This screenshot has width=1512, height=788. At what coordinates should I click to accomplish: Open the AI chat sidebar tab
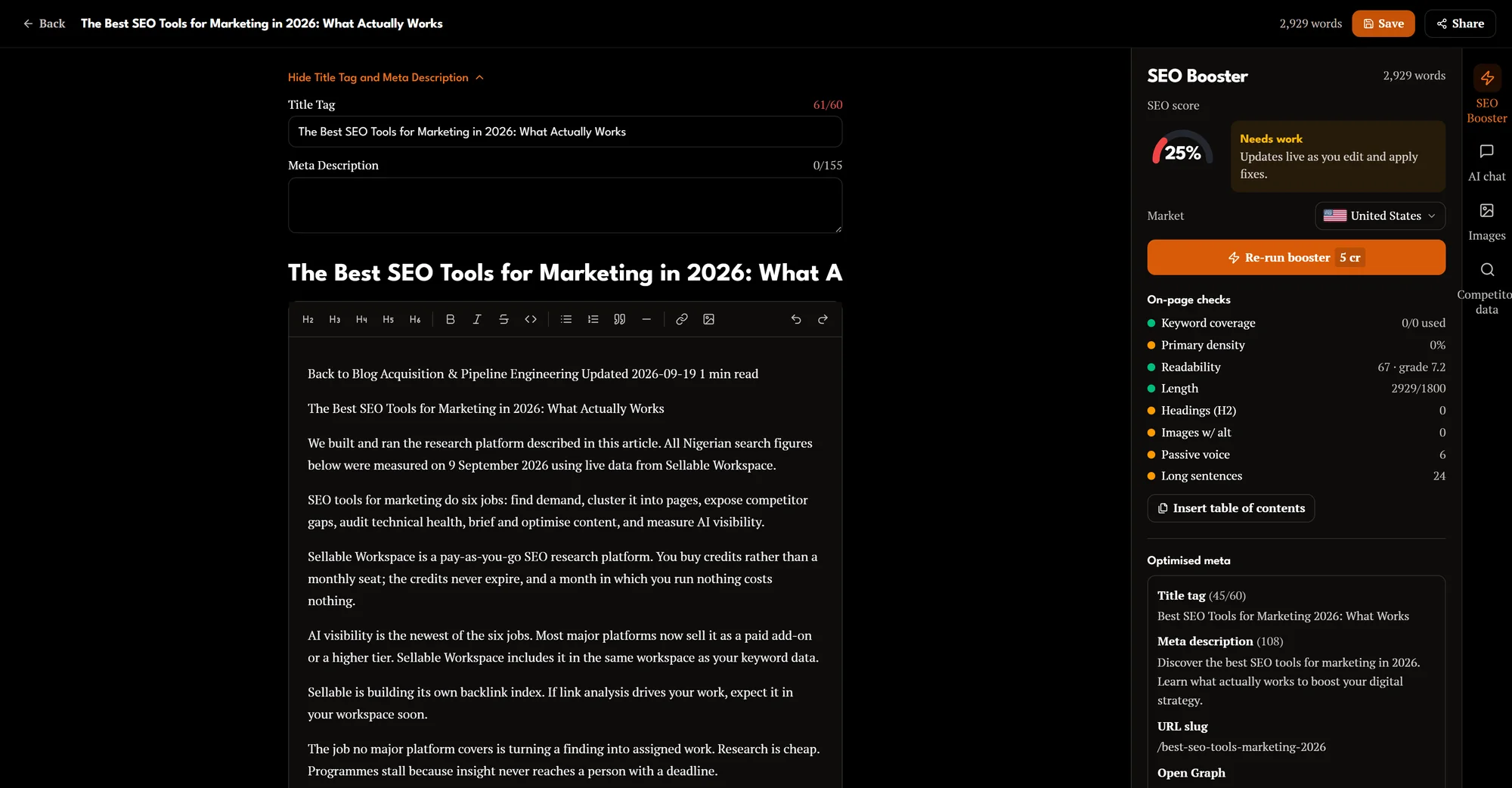coord(1486,163)
